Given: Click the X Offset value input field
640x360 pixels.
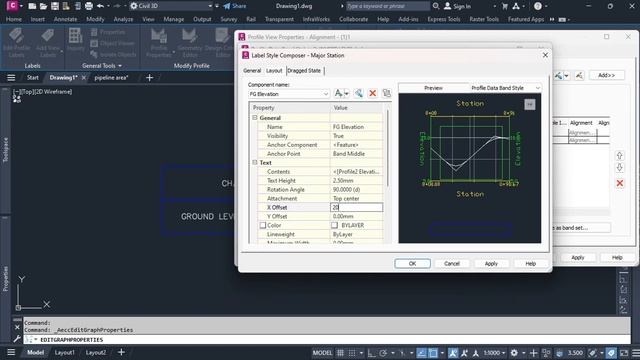Looking at the screenshot, I should click(356, 207).
